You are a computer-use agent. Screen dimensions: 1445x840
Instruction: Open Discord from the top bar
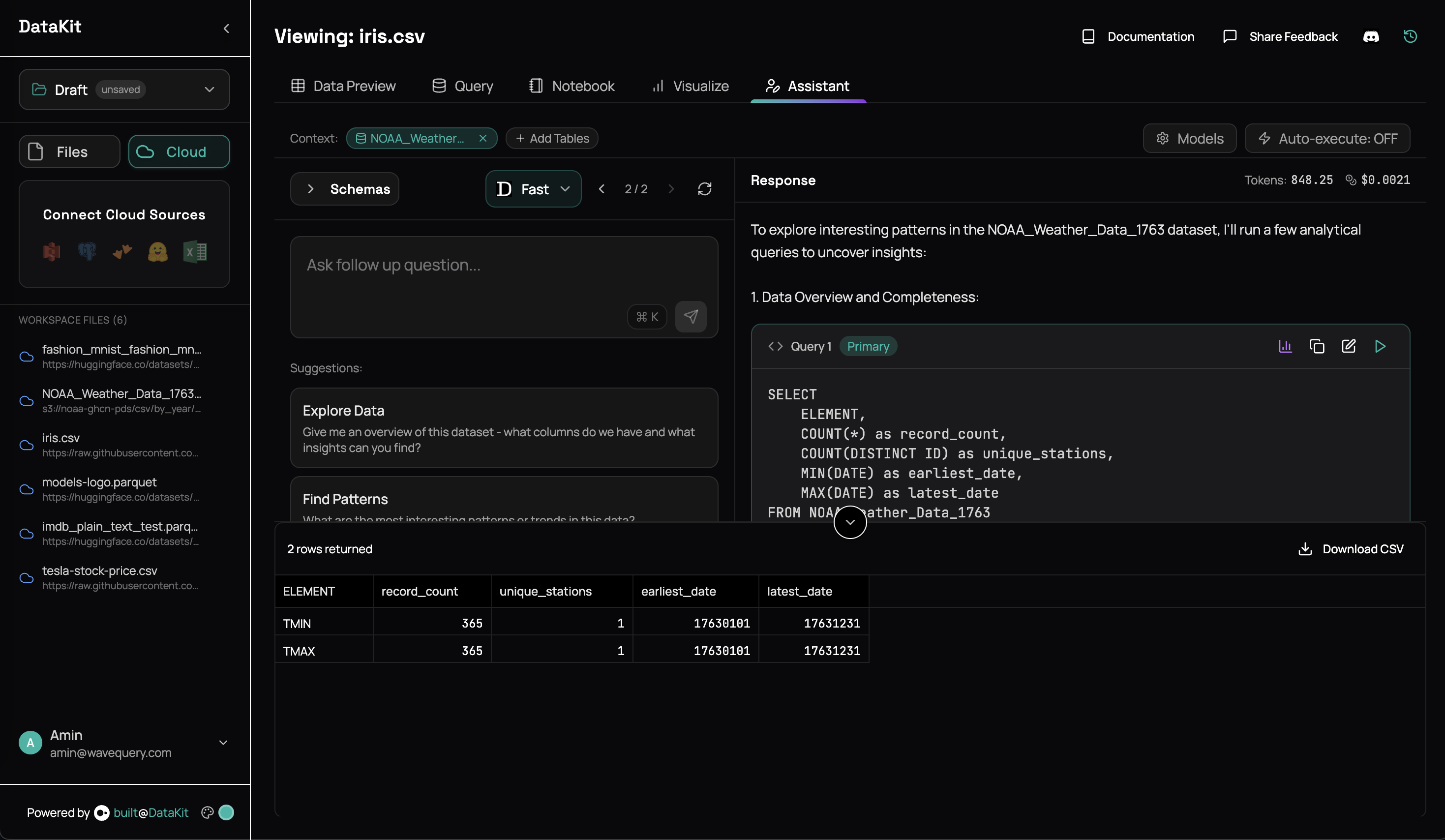coord(1371,36)
